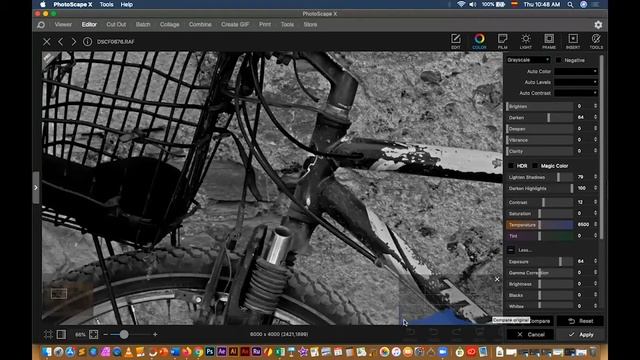Screen dimensions: 640x360
Task: Switch to the Collage tab
Action: 169,24
